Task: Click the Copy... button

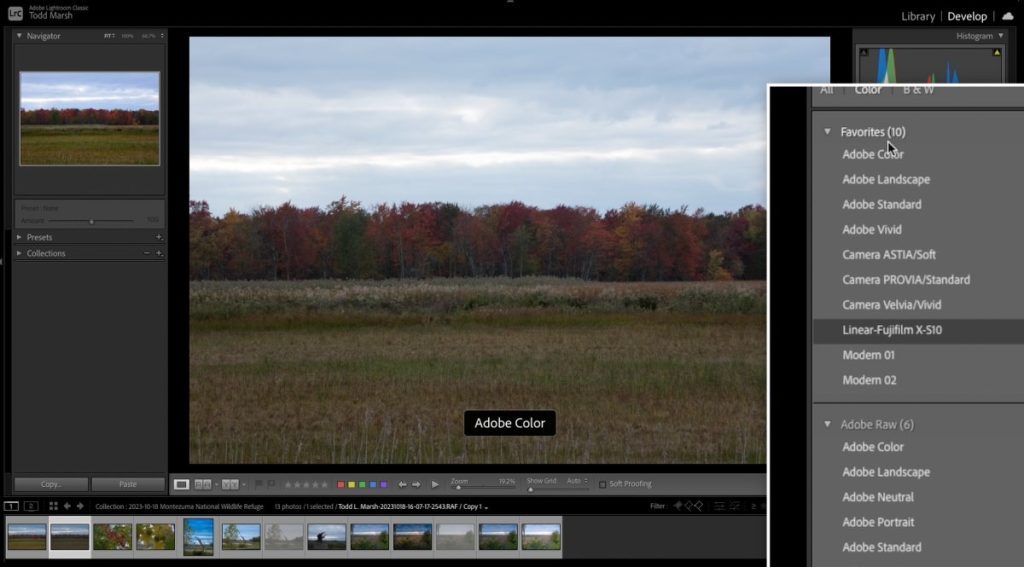Action: [x=51, y=484]
